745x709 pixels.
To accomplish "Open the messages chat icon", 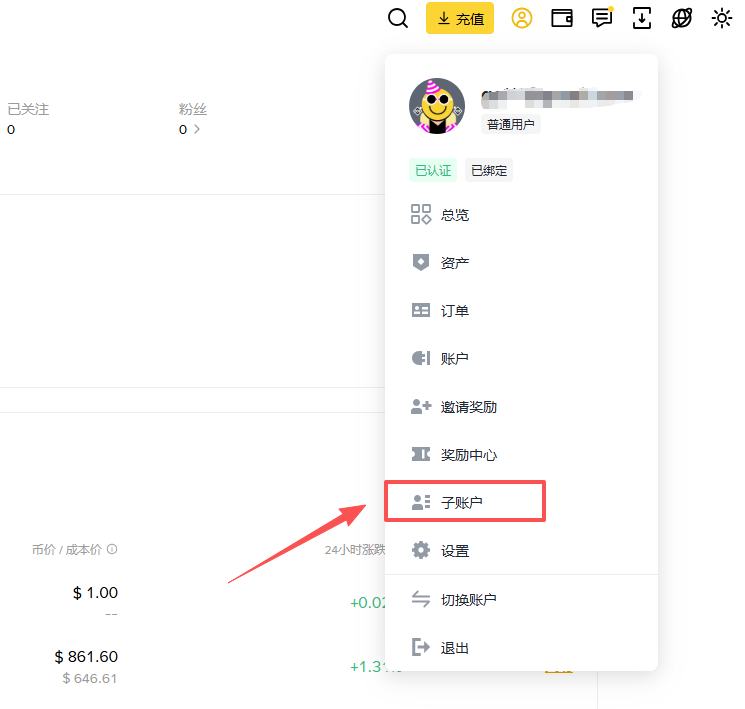I will click(x=602, y=18).
